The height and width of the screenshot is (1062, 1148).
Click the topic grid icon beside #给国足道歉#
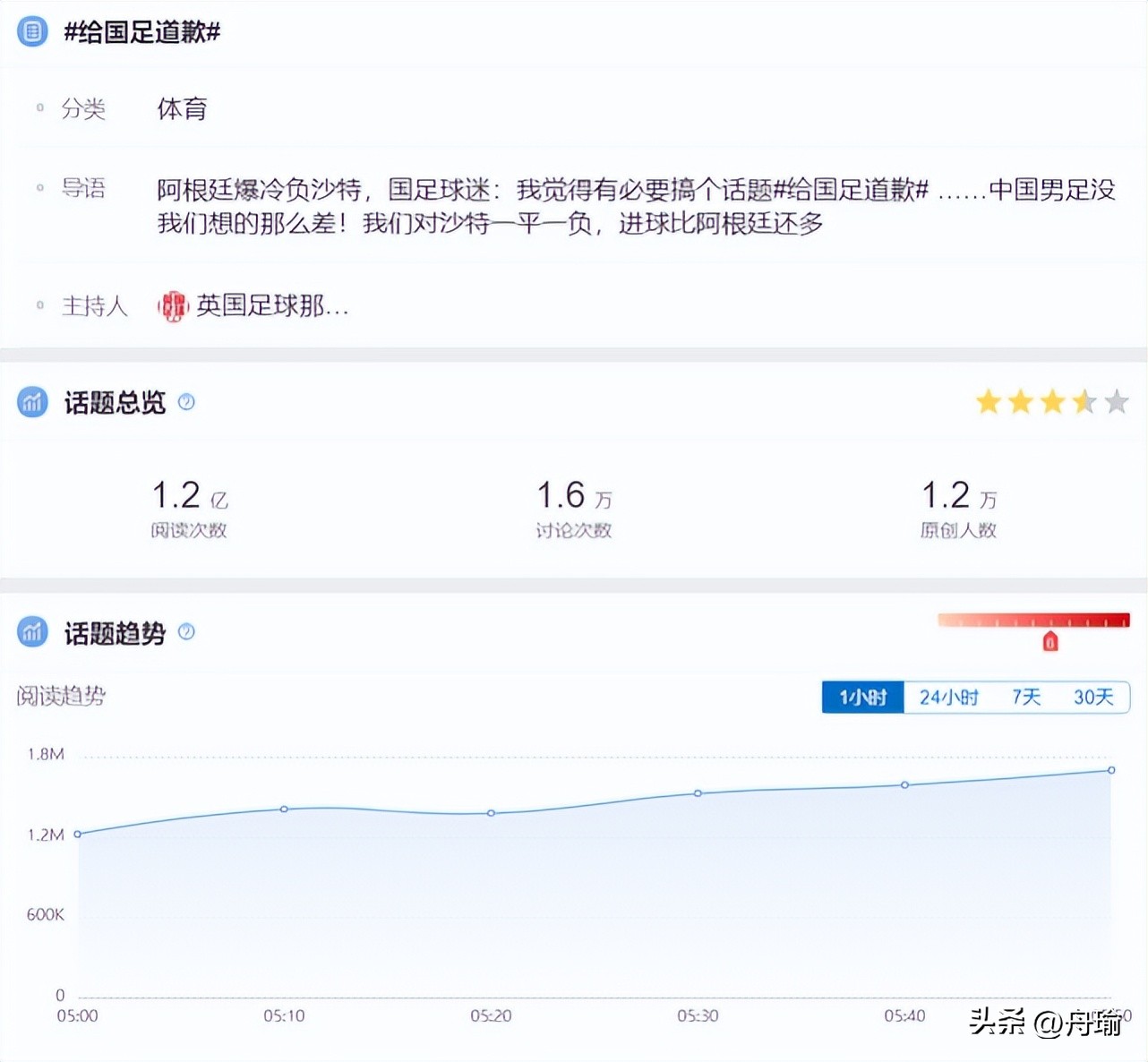coord(31,31)
